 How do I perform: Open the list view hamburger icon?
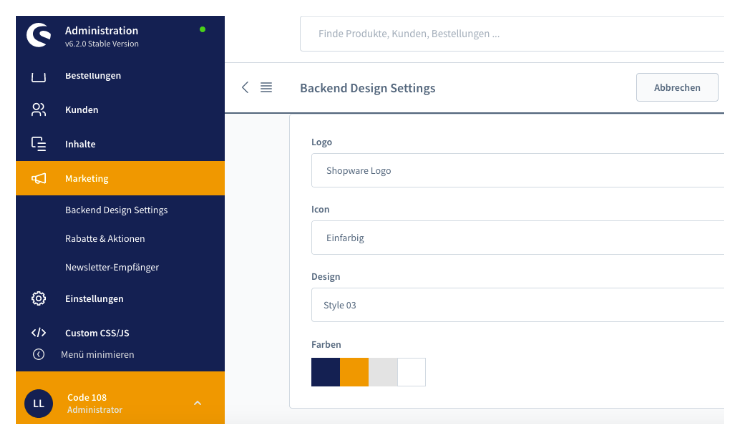coord(266,87)
